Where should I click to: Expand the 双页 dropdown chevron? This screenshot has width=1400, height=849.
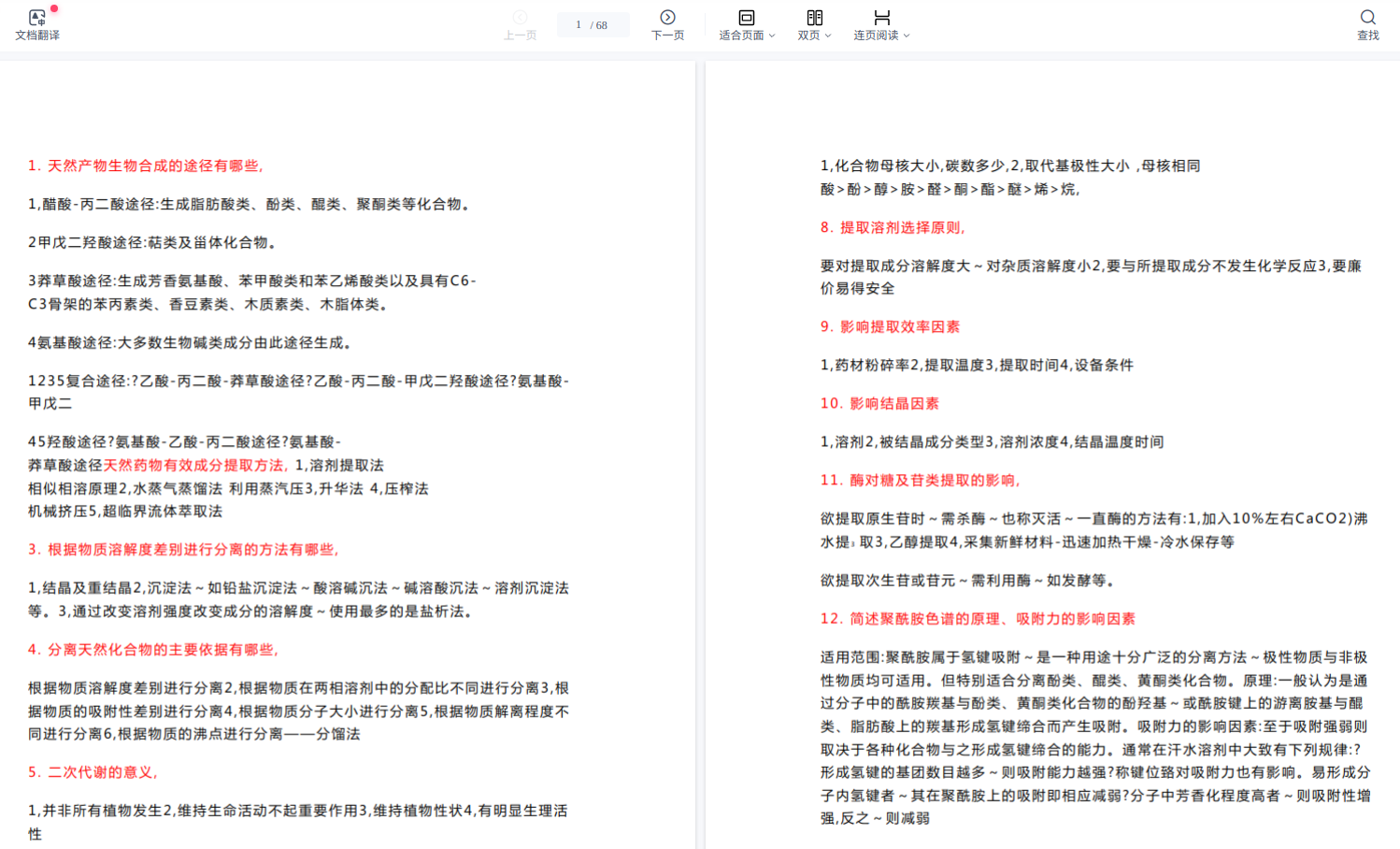[828, 36]
